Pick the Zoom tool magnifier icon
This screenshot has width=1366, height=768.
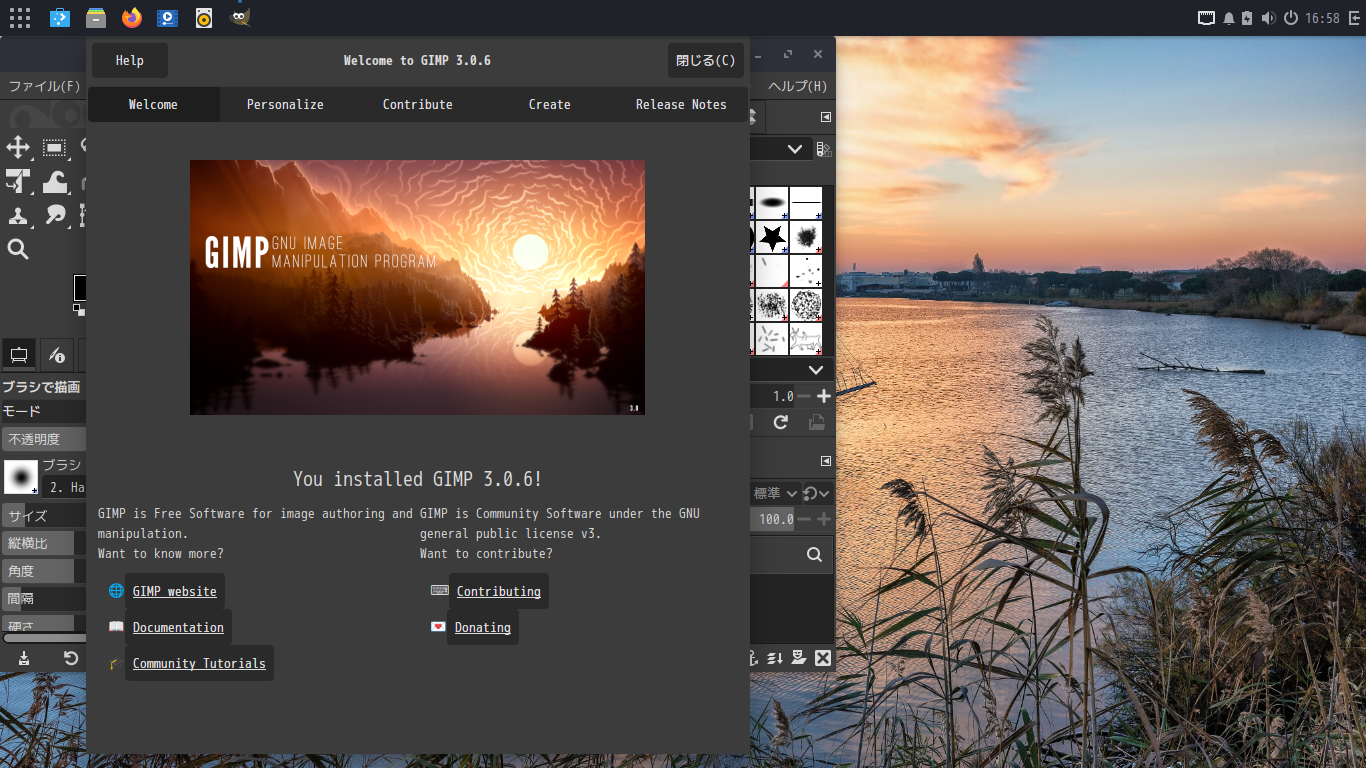click(x=17, y=249)
